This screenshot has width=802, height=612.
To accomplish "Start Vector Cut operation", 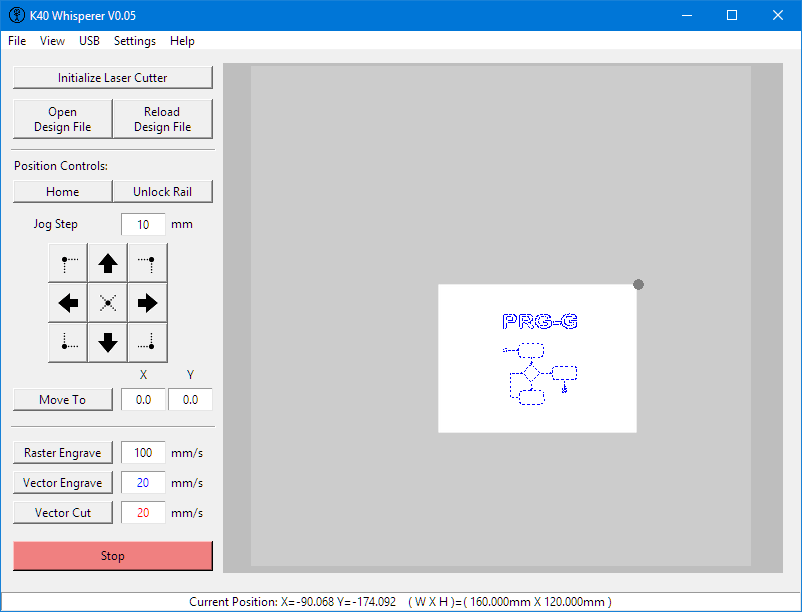I will [x=63, y=513].
